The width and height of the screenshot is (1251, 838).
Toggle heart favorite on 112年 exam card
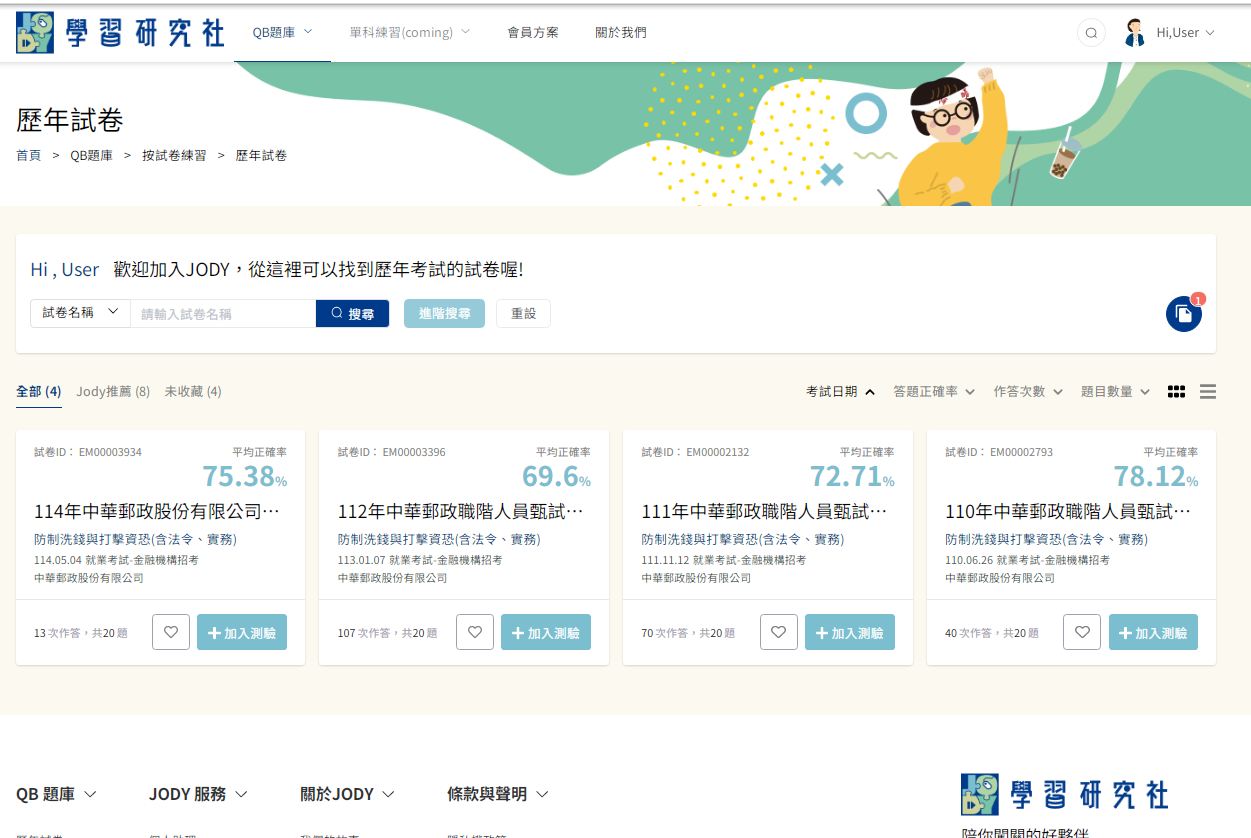point(475,632)
